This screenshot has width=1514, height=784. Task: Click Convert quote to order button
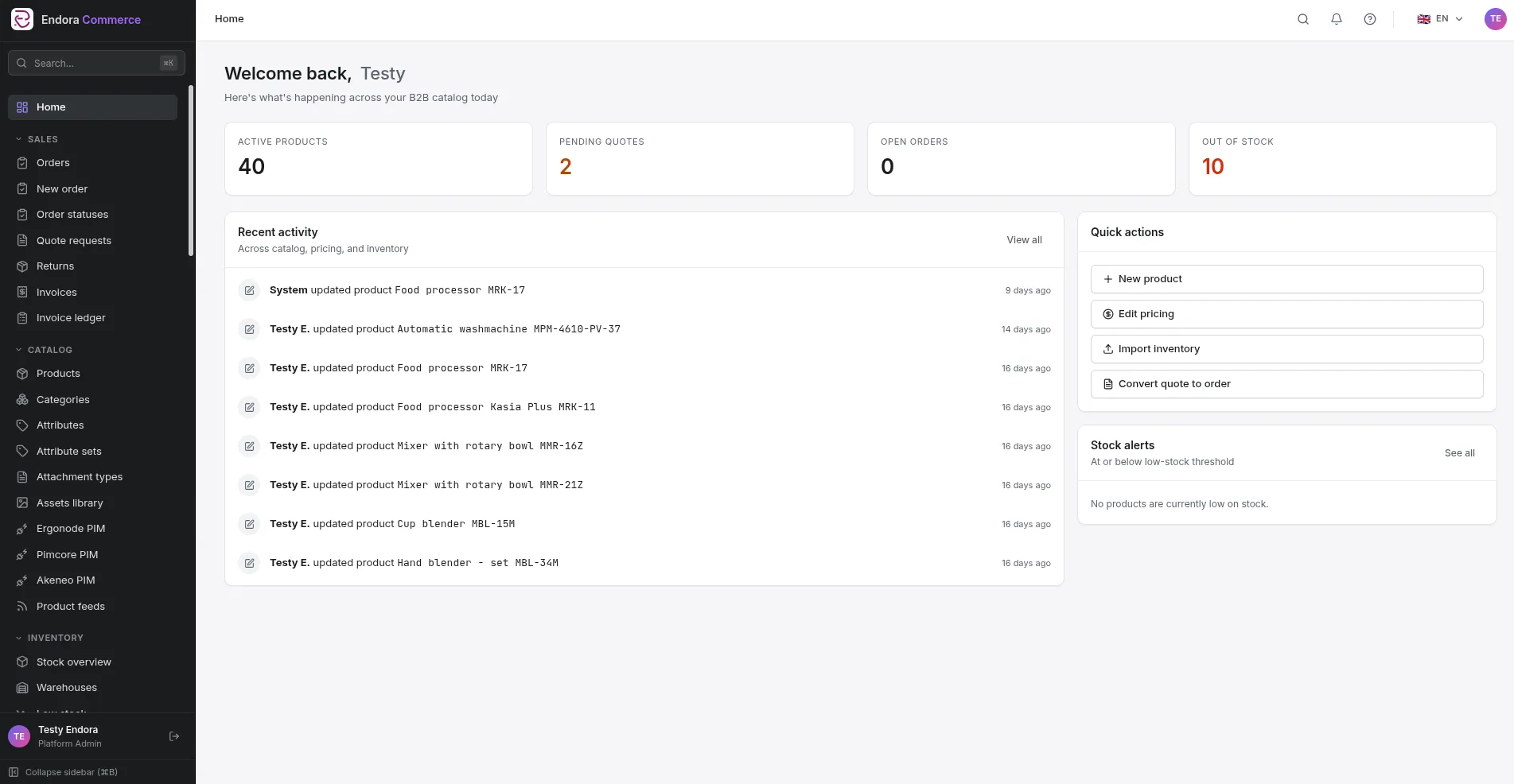1286,384
